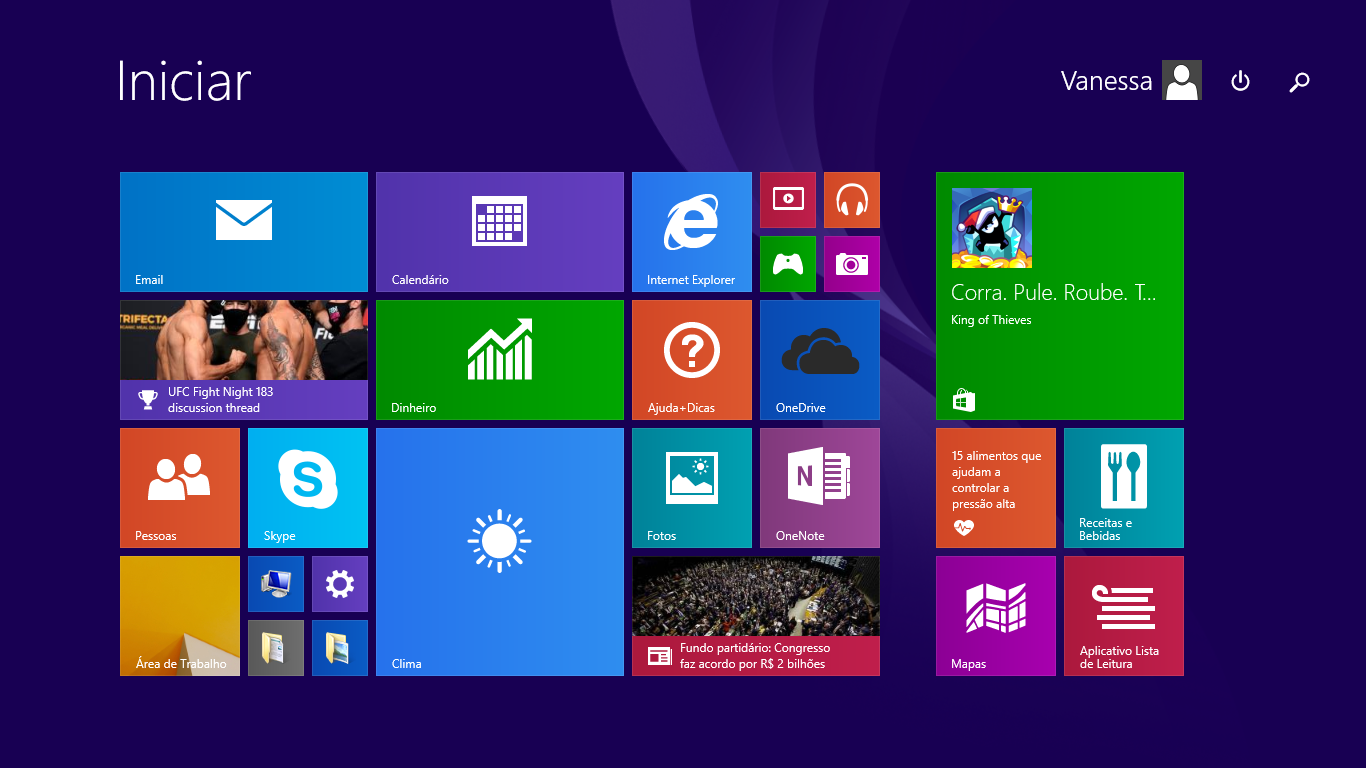Click the "Iniciar" heading text
Viewport: 1366px width, 768px height.
click(184, 81)
